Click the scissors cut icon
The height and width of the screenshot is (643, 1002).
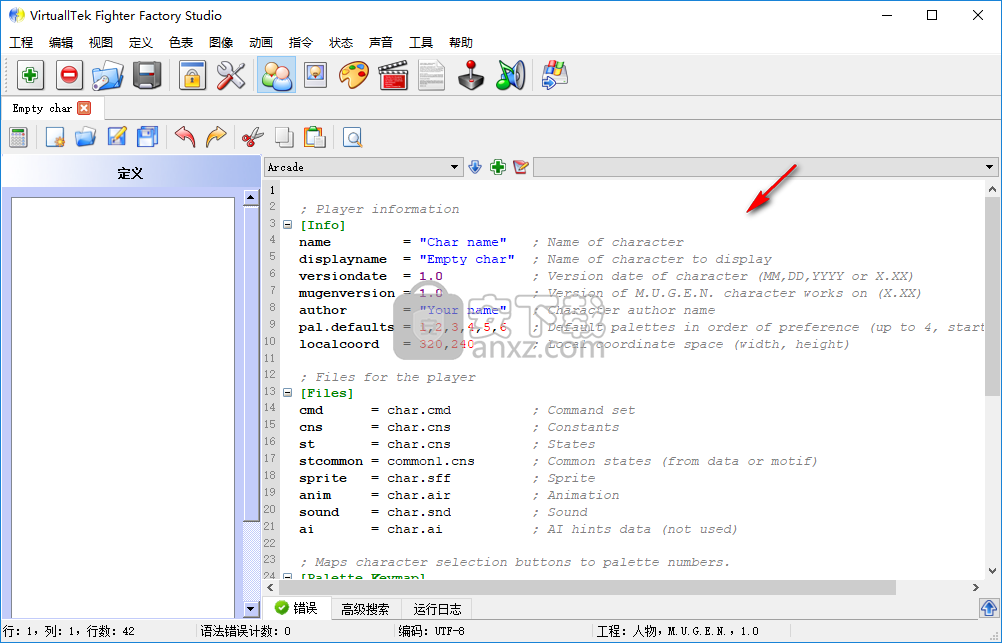pos(252,137)
